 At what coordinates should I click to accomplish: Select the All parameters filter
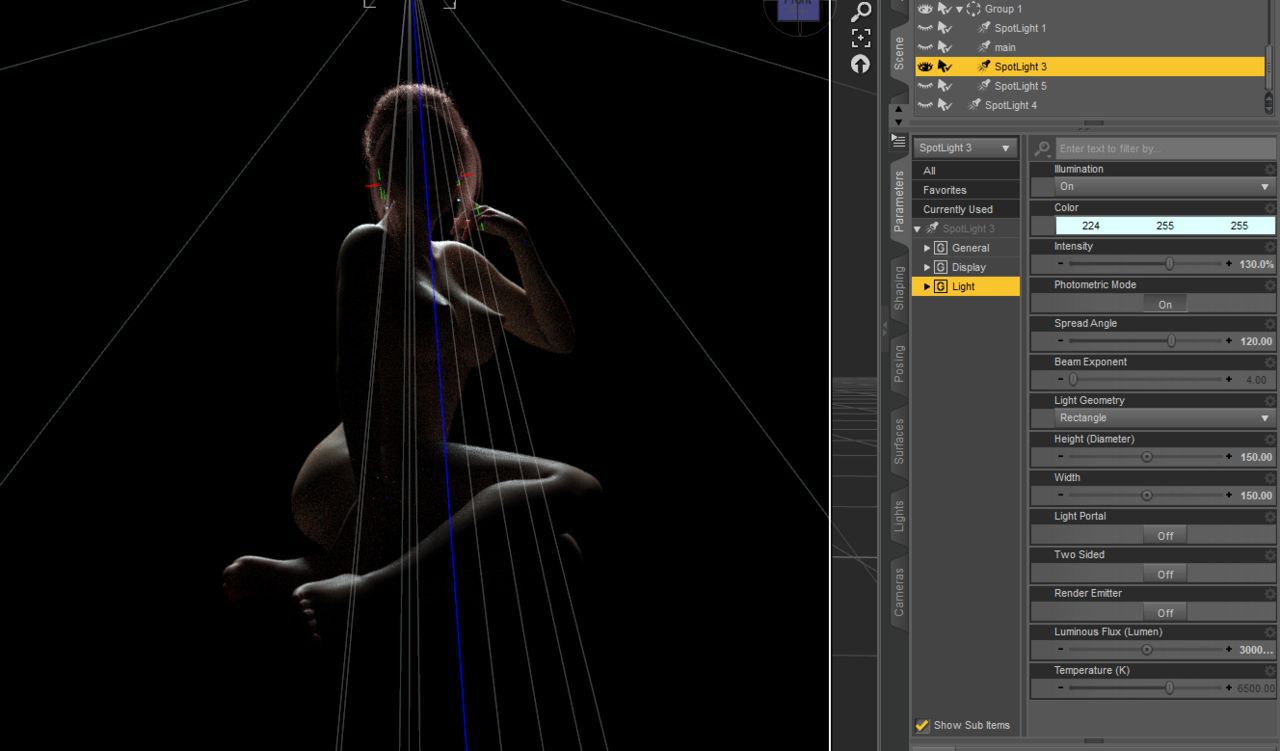965,171
